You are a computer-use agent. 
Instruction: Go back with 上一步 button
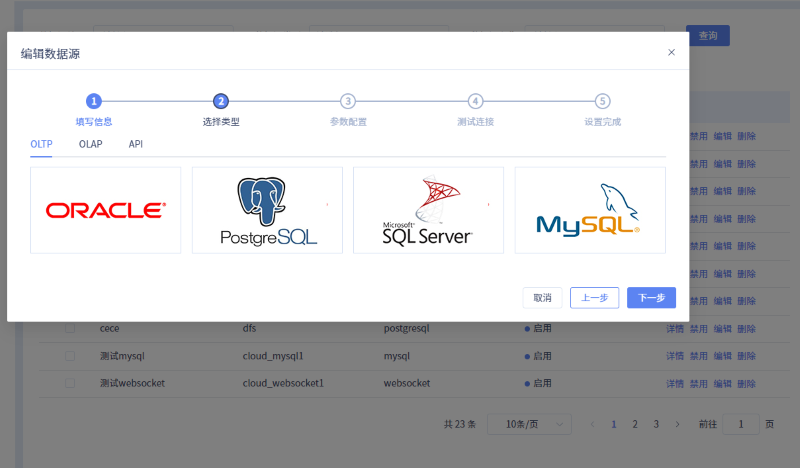point(594,298)
